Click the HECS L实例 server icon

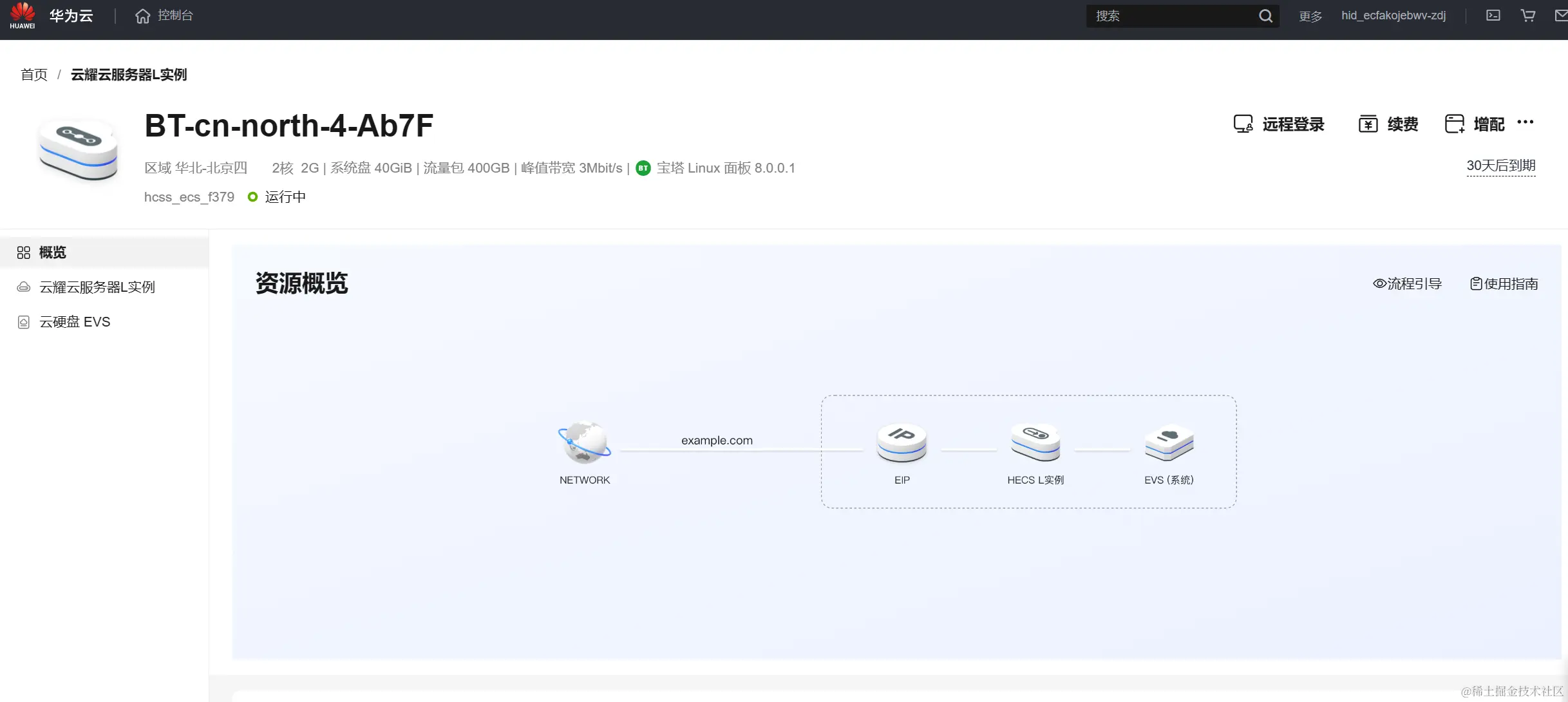1035,443
